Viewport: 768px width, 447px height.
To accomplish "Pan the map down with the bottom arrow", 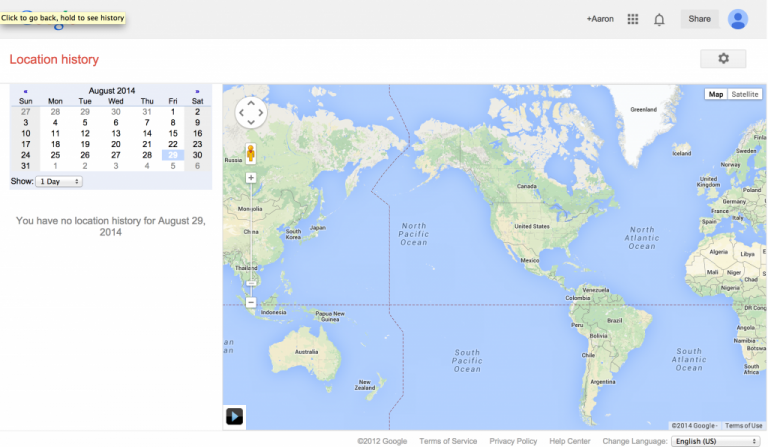I will [x=251, y=122].
